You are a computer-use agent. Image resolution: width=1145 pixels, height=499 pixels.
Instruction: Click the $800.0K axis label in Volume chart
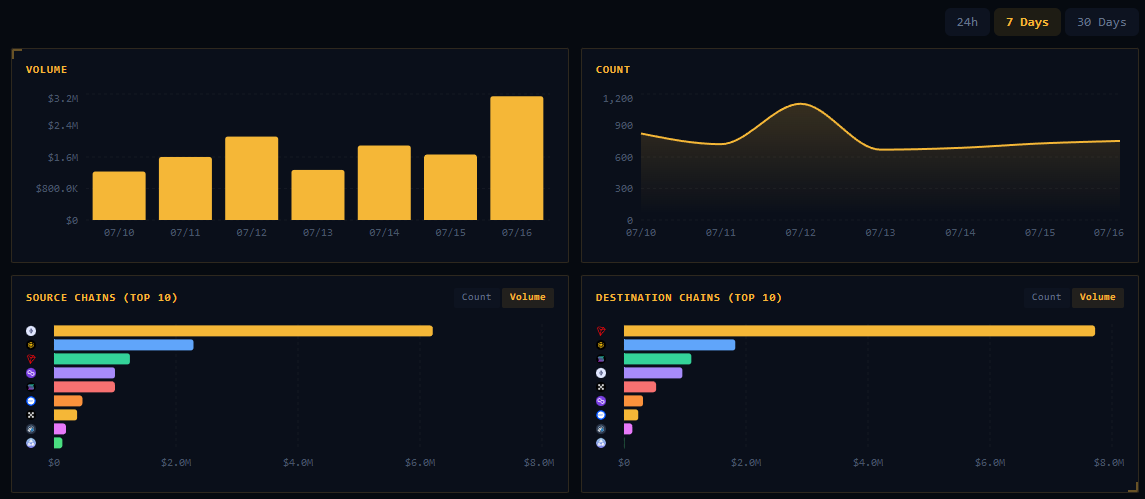pos(57,188)
